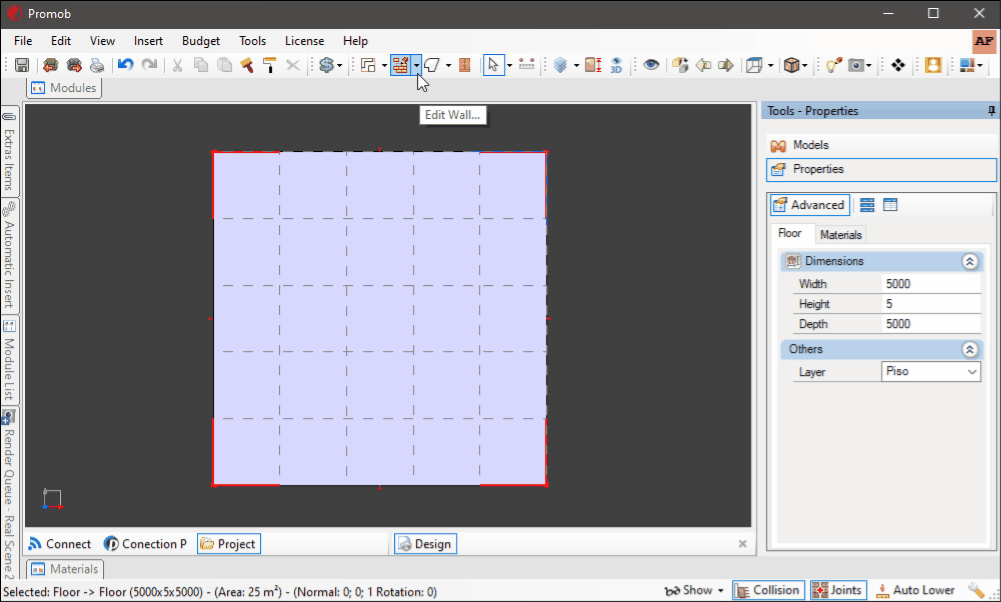Click the Project button
This screenshot has width=1001, height=602.
(229, 544)
